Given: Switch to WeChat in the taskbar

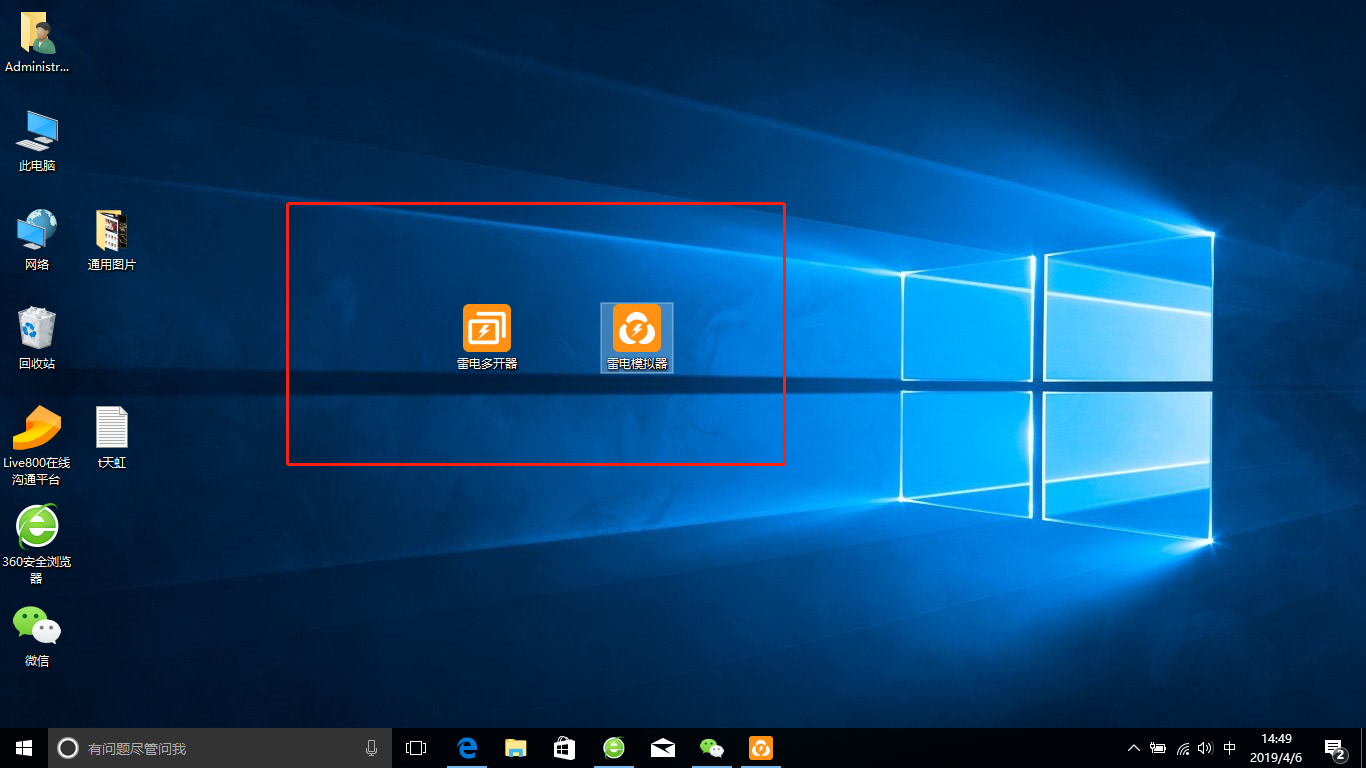Looking at the screenshot, I should [x=711, y=748].
